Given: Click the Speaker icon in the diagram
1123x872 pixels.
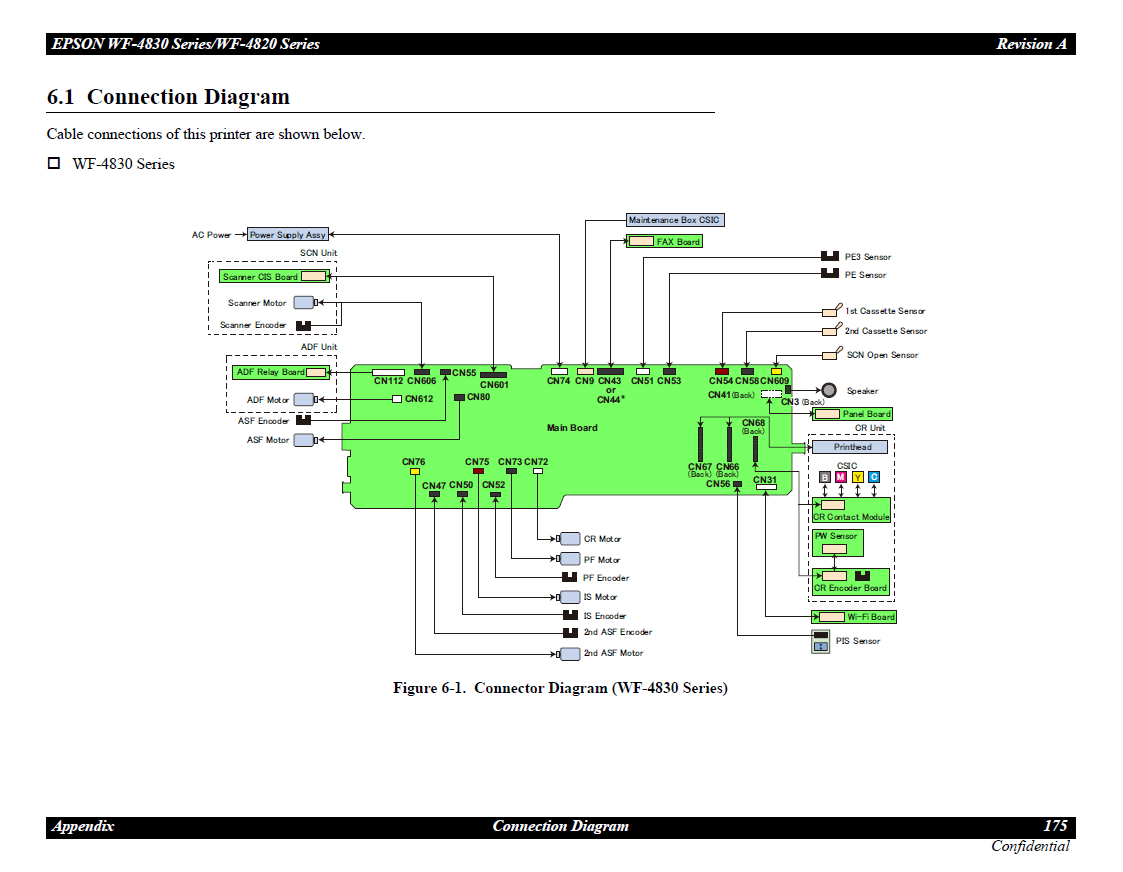Looking at the screenshot, I should [828, 391].
